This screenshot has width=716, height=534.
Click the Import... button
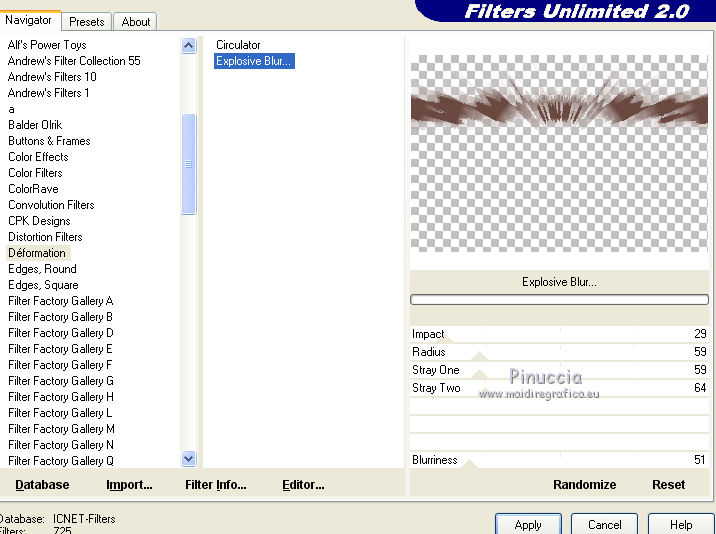pos(129,485)
